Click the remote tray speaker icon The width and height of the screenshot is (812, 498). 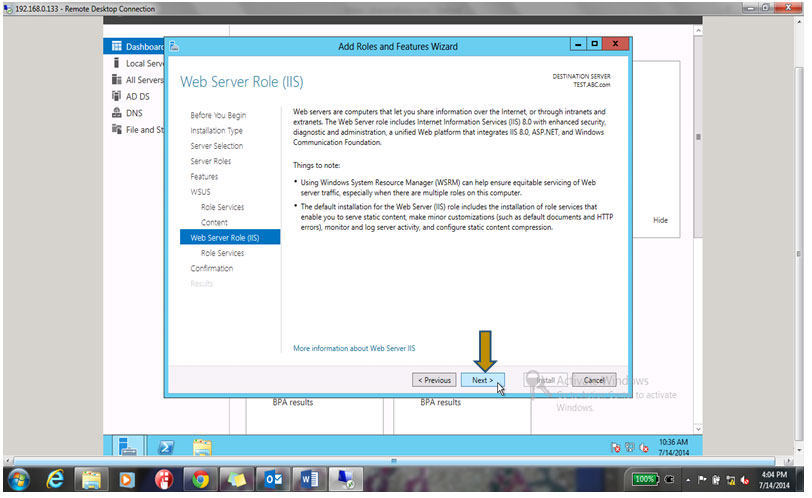click(644, 448)
